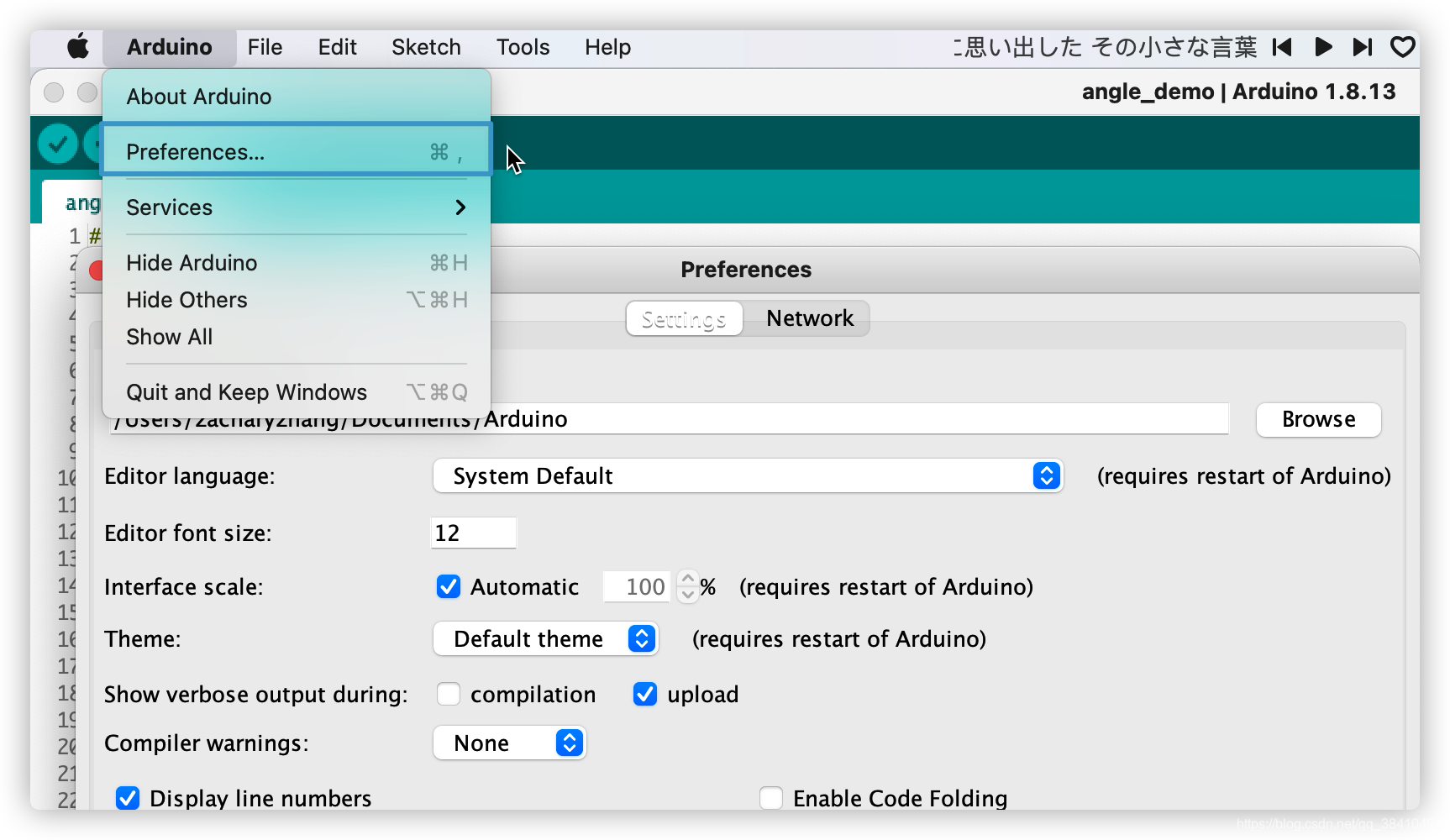Open the Sketch menu
The width and height of the screenshot is (1450, 840).
coord(426,47)
